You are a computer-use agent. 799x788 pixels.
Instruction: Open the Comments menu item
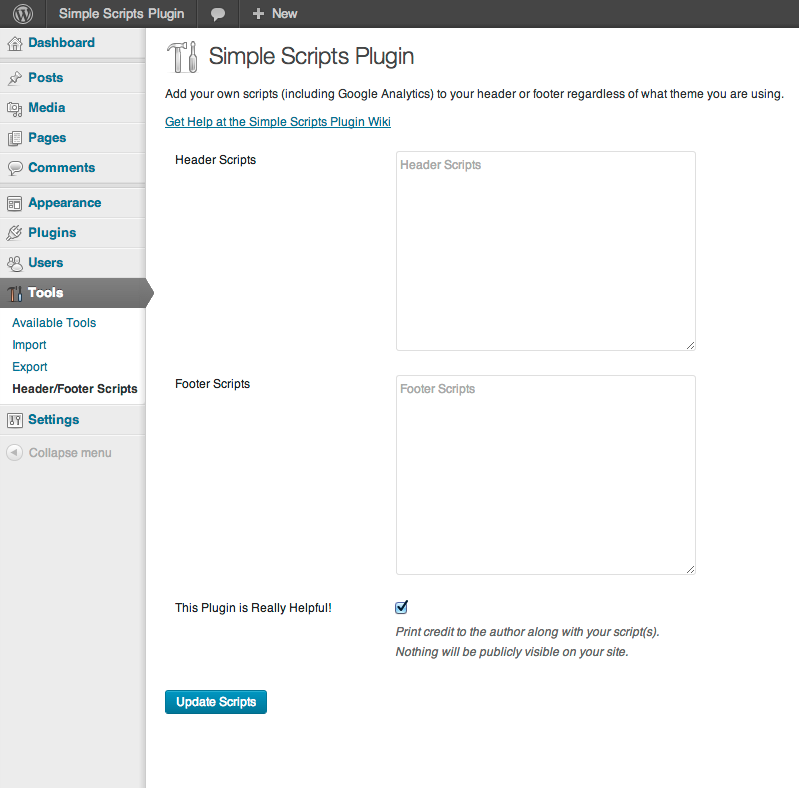pos(61,168)
